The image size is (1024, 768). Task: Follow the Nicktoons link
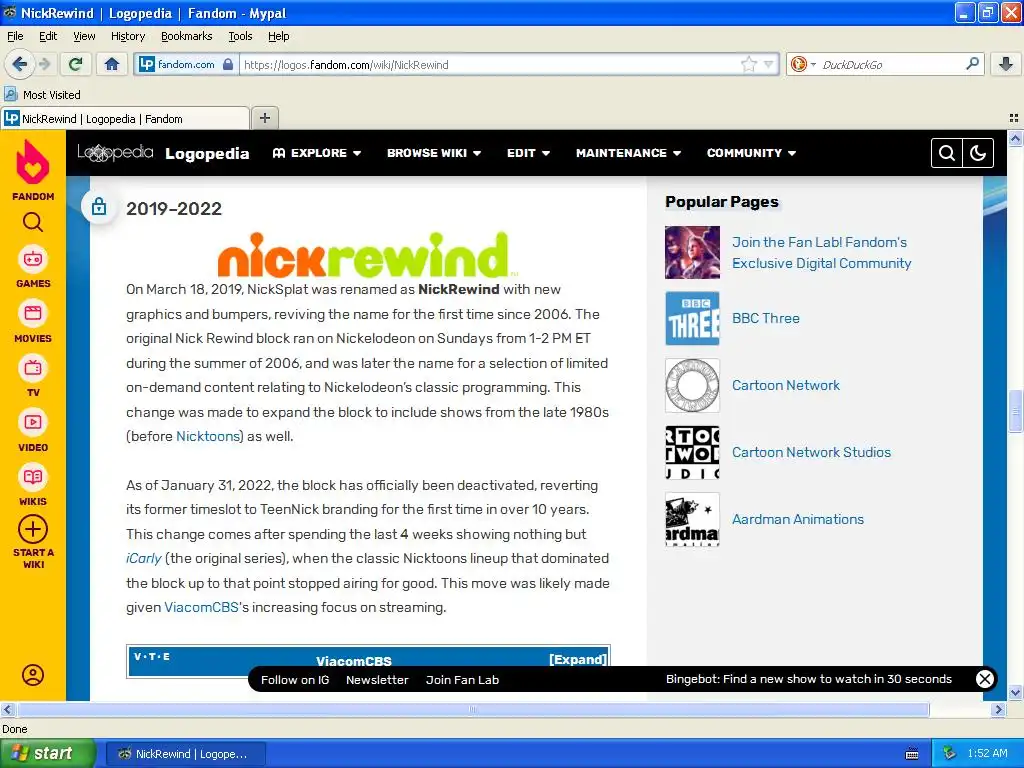208,436
